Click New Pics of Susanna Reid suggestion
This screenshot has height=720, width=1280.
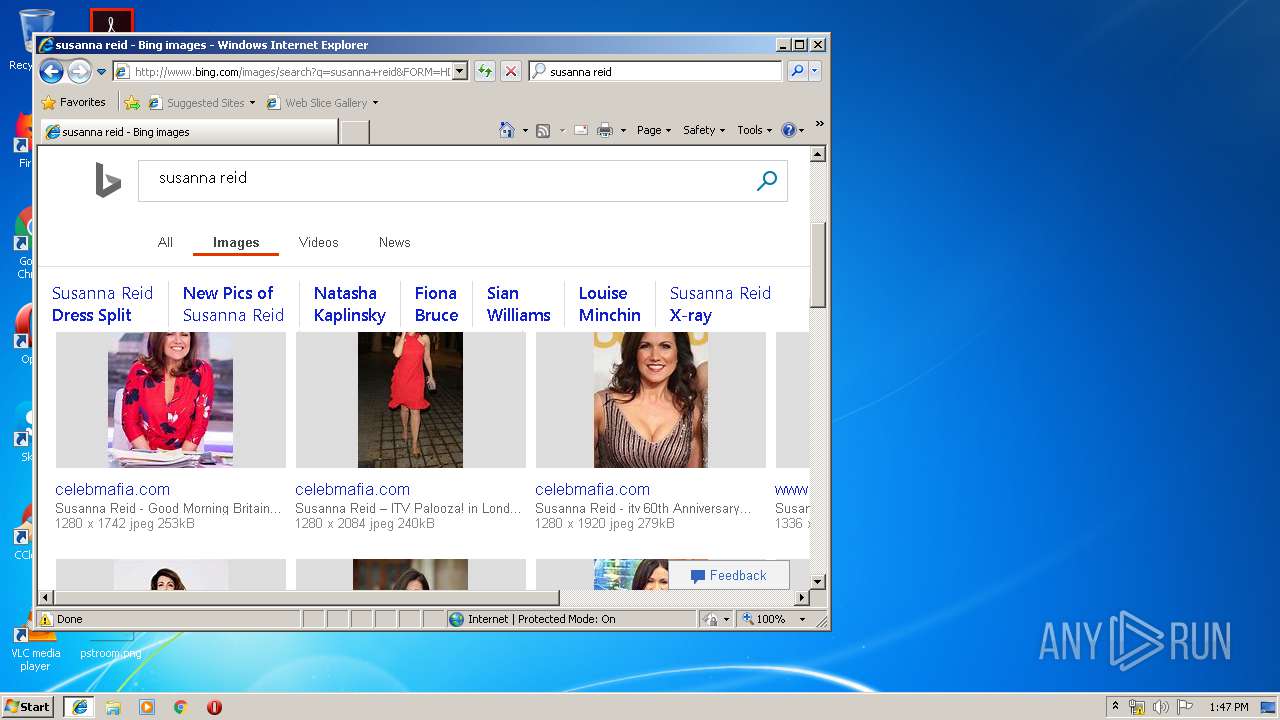233,304
